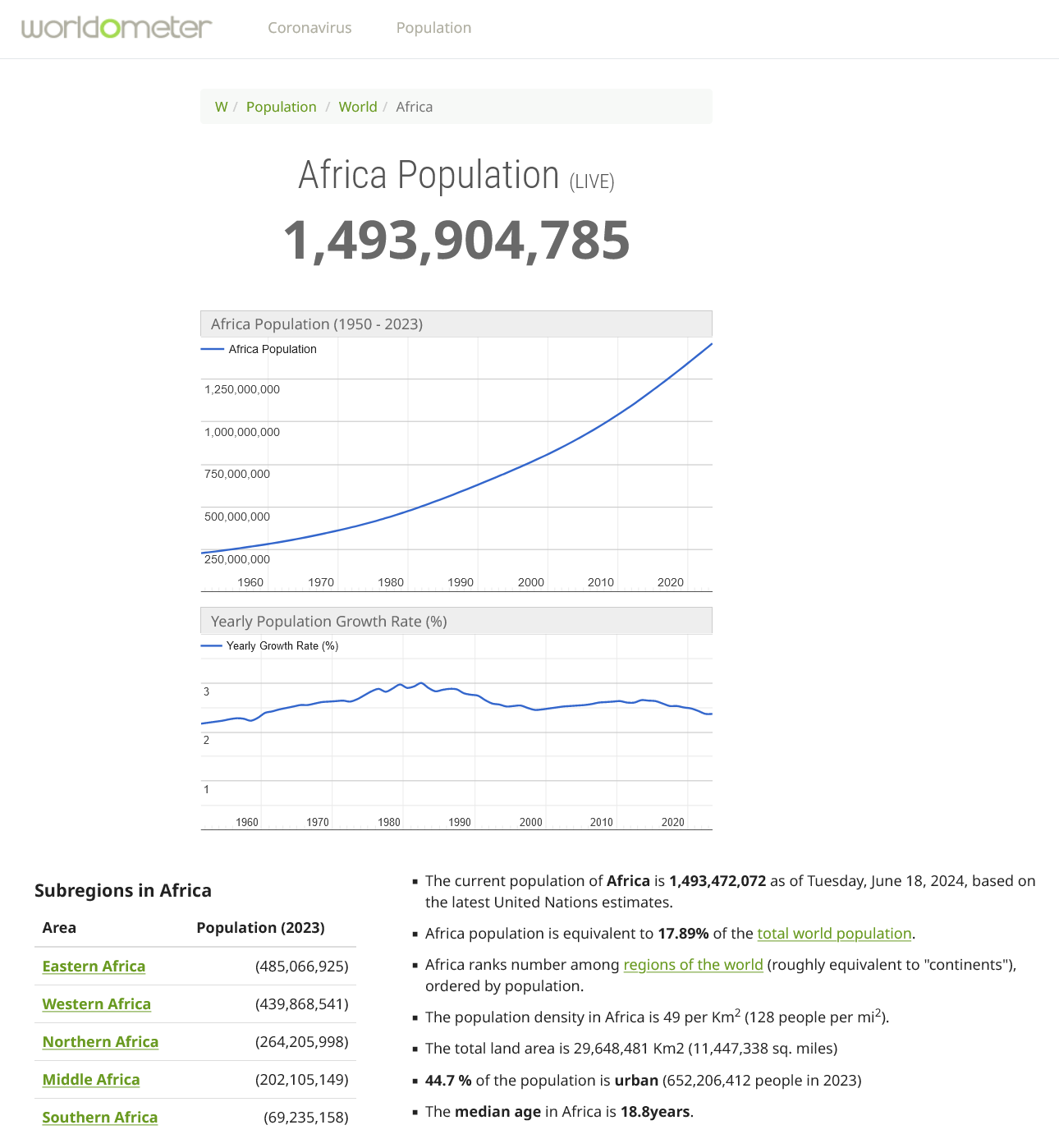Click the Africa breadcrumb text

pyautogui.click(x=414, y=107)
